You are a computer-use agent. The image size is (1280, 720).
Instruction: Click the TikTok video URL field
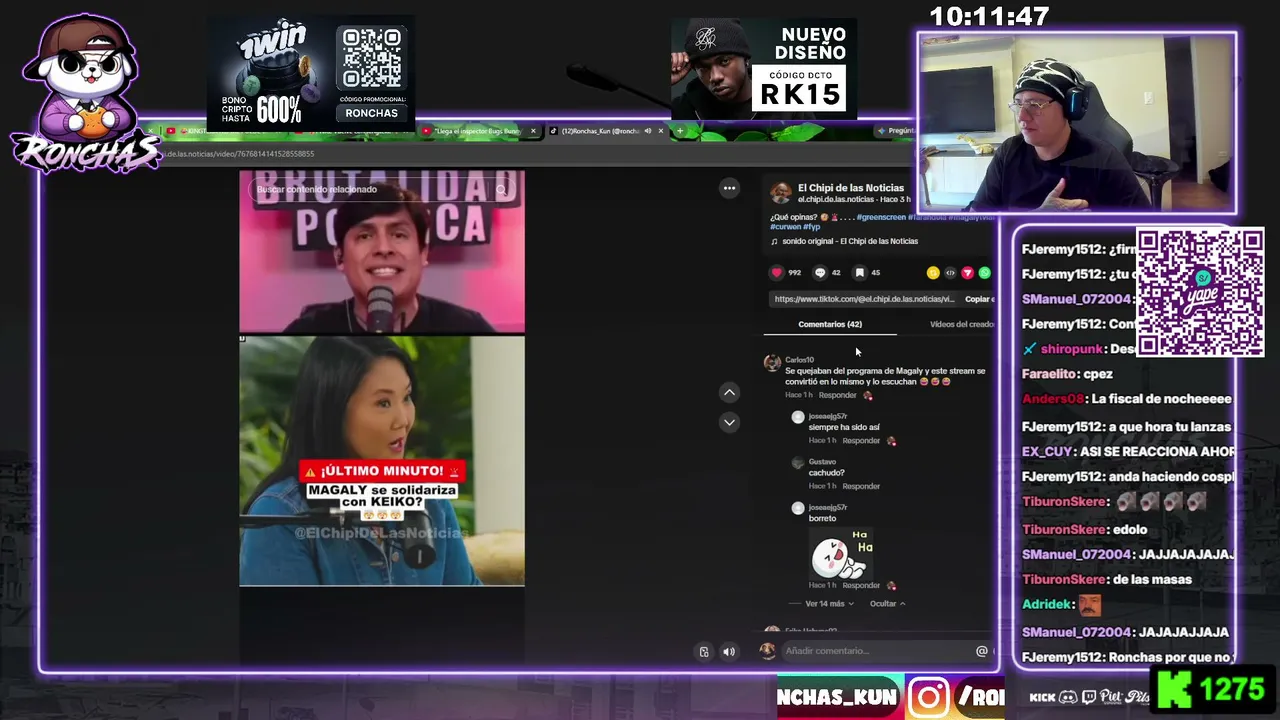tap(864, 299)
